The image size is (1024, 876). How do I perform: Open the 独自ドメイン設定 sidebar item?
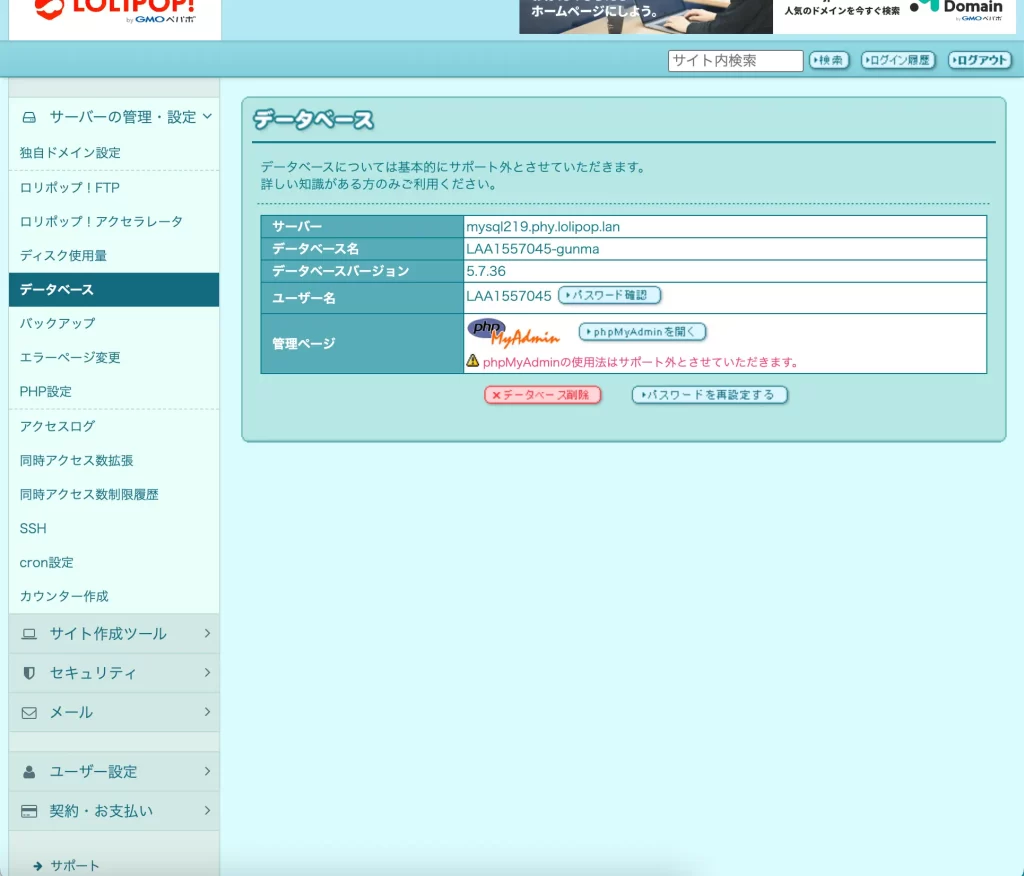(70, 153)
